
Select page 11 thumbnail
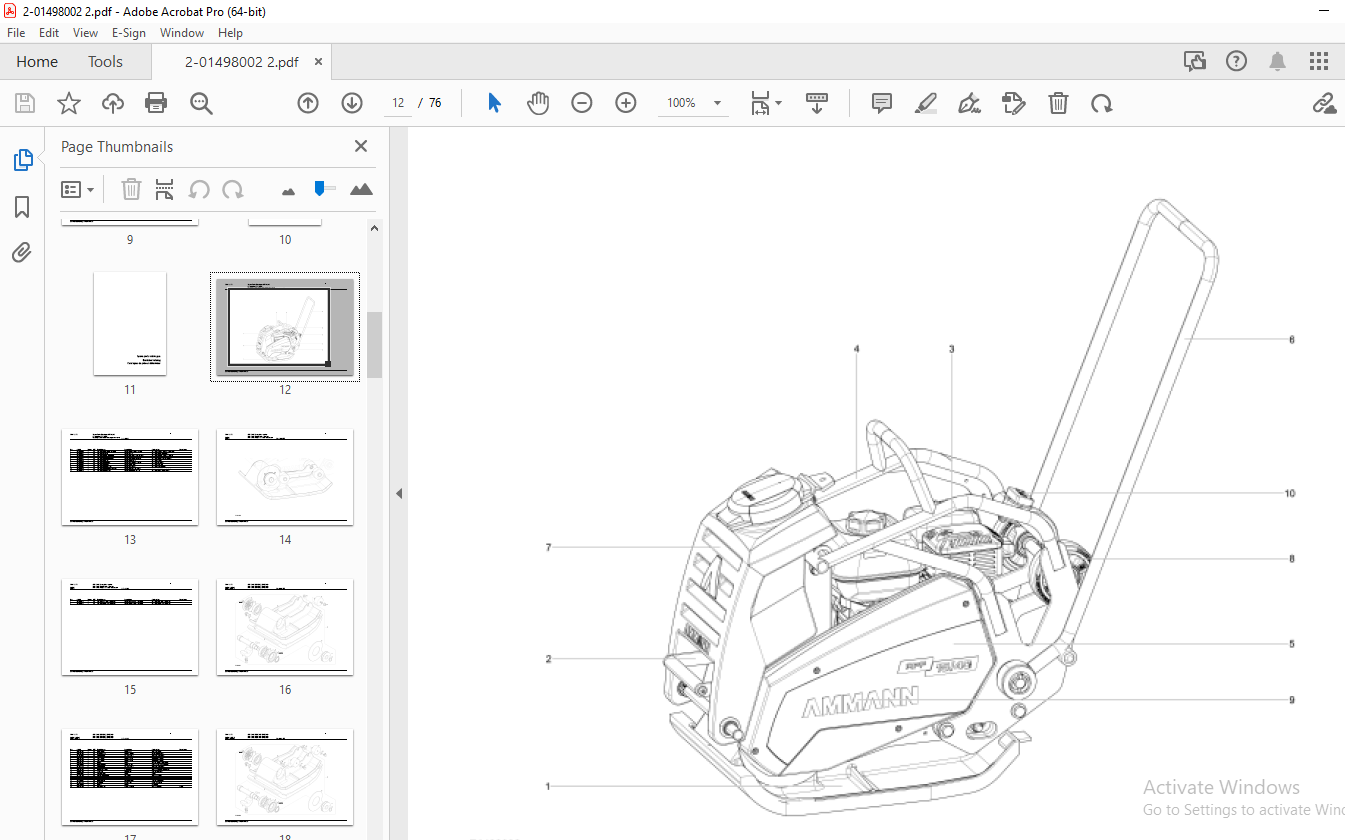(130, 323)
